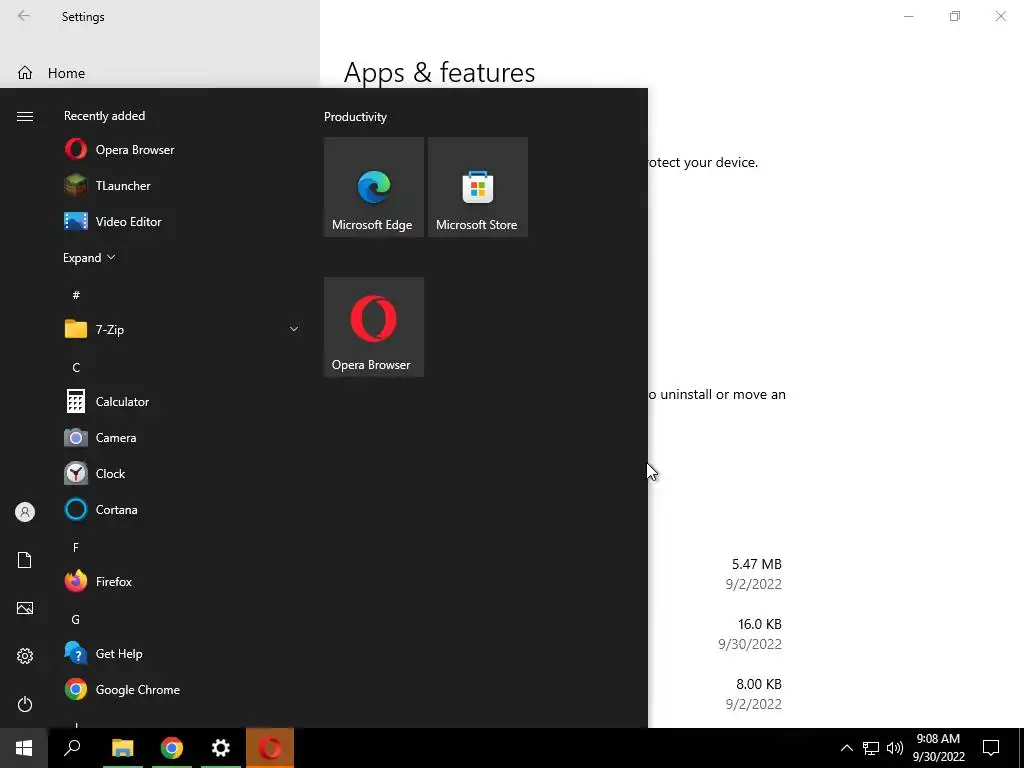This screenshot has width=1024, height=768.
Task: Open network status tray icon
Action: tap(871, 748)
